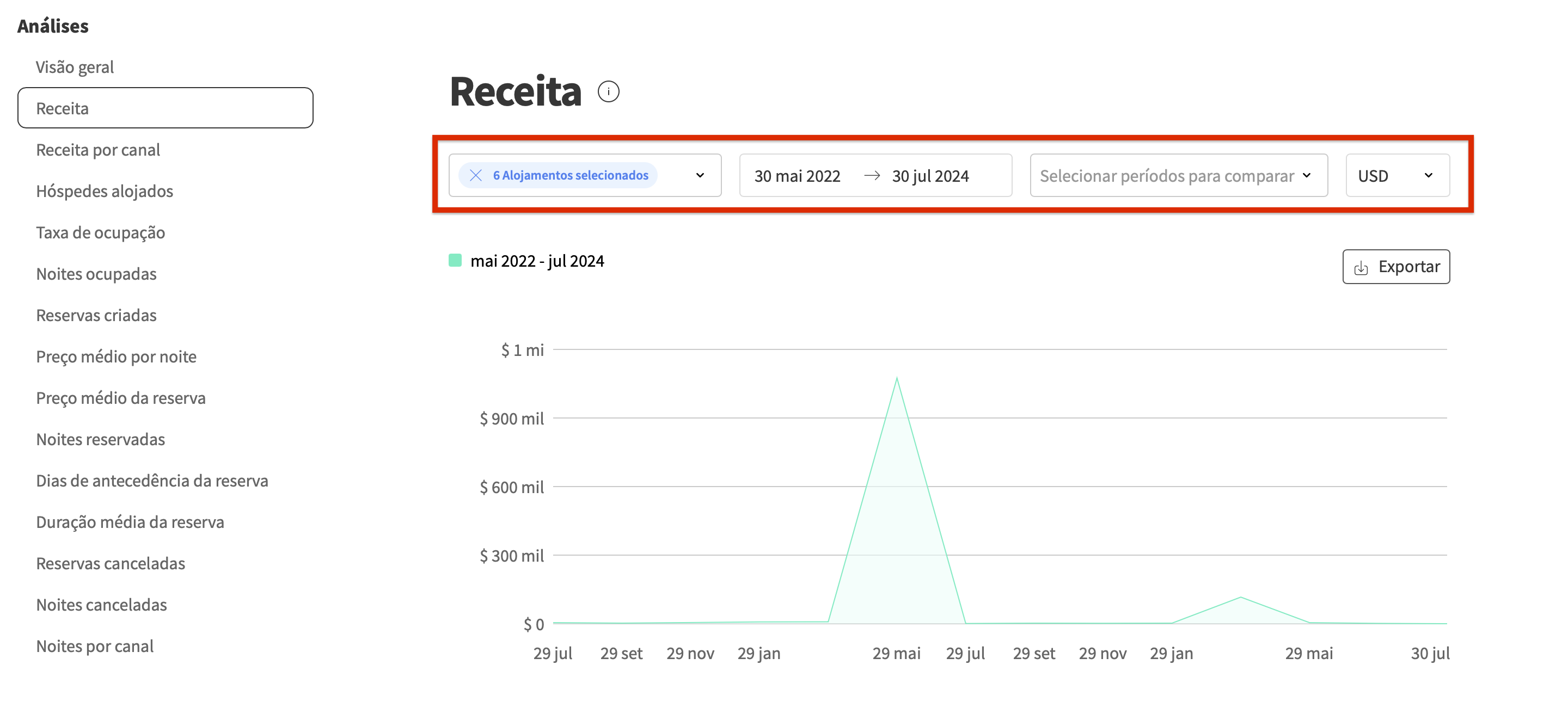The image size is (1568, 701).
Task: Clear the 6 selected accommodations via the X icon
Action: pyautogui.click(x=476, y=175)
